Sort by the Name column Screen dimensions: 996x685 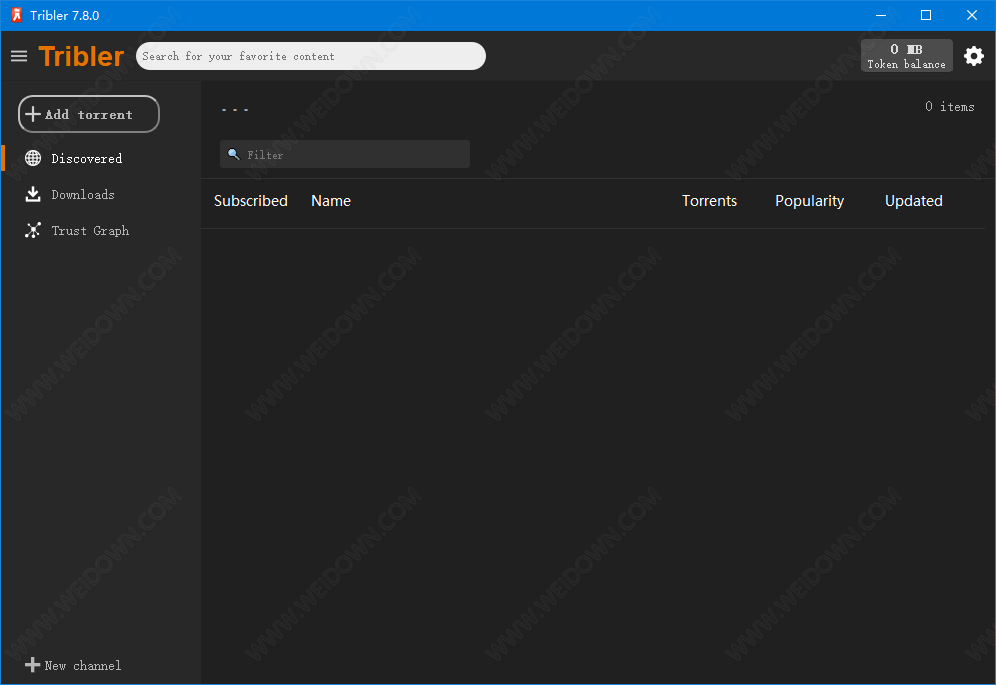pos(331,201)
